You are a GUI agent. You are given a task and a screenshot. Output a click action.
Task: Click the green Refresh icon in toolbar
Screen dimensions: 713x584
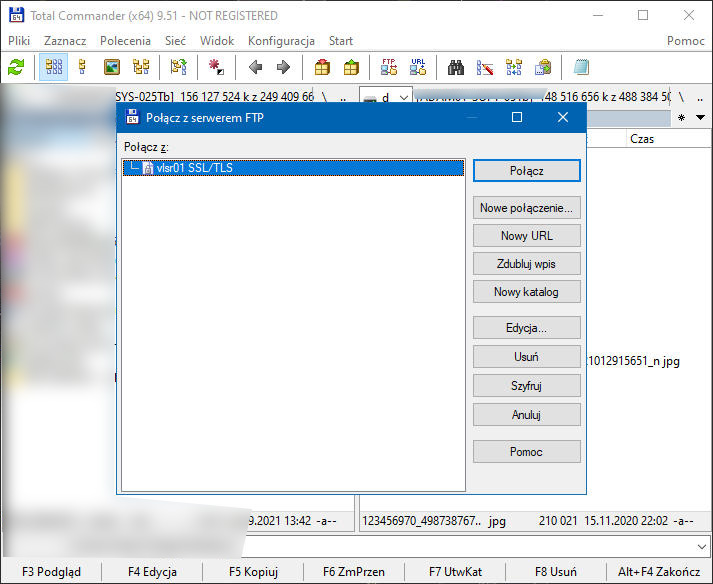tap(16, 67)
